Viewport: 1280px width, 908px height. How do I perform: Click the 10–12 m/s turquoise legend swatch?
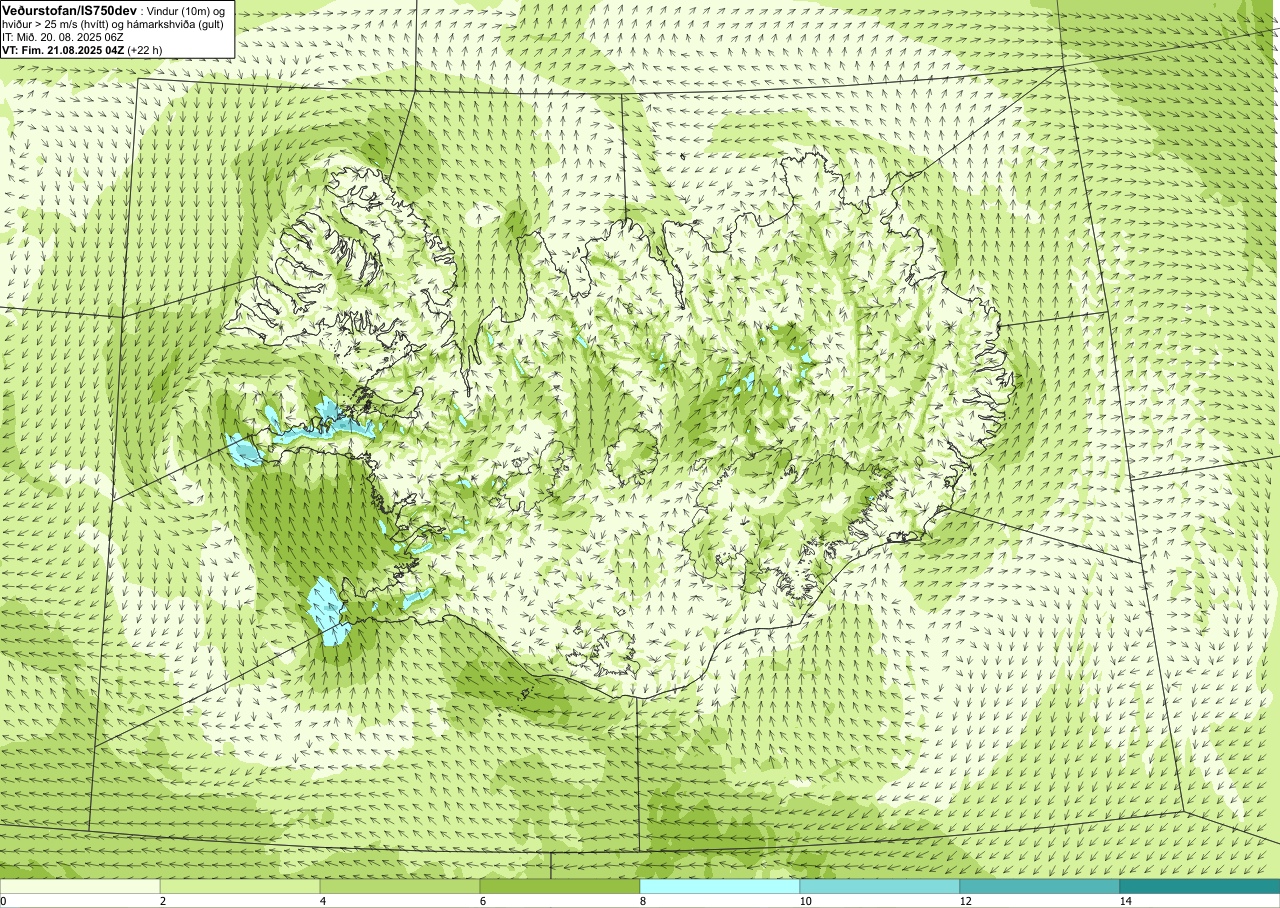click(x=880, y=886)
